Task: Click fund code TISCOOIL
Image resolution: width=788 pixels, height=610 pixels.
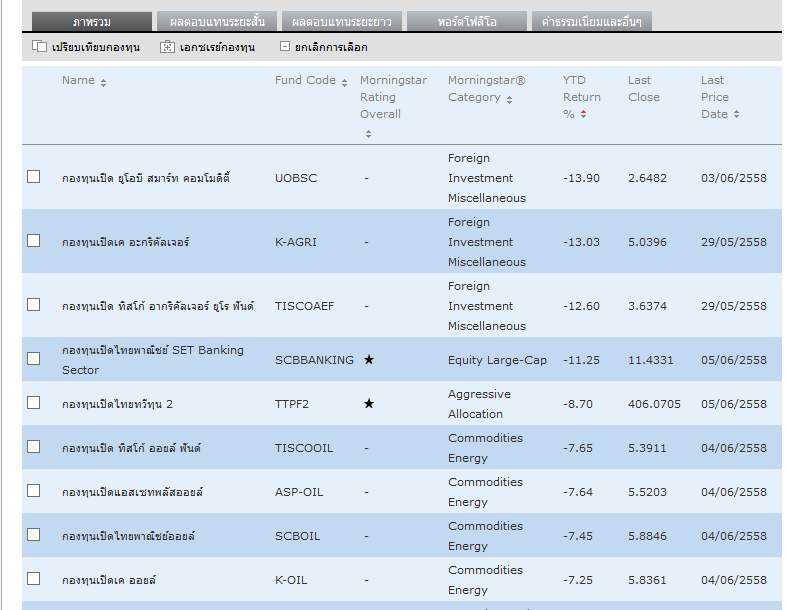Action: [304, 448]
